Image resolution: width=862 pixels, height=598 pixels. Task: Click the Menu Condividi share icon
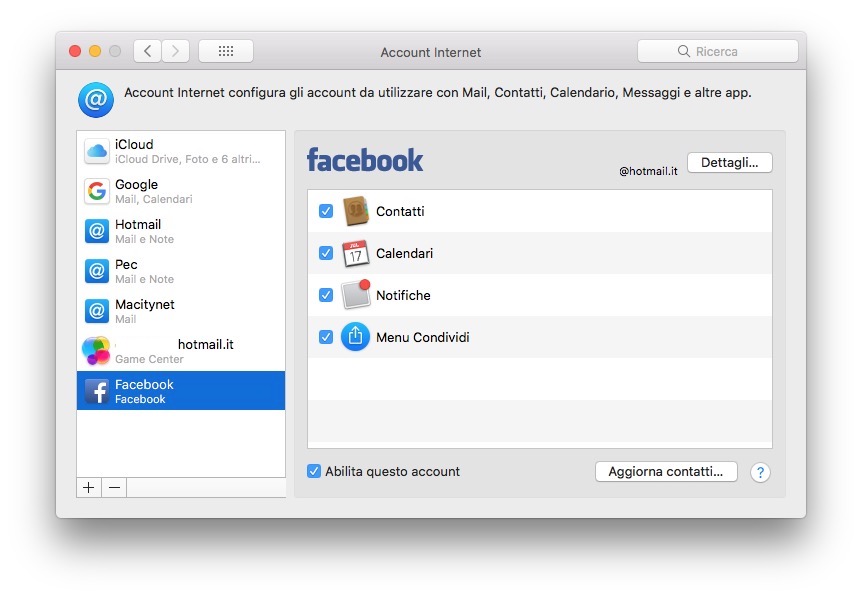tap(355, 337)
